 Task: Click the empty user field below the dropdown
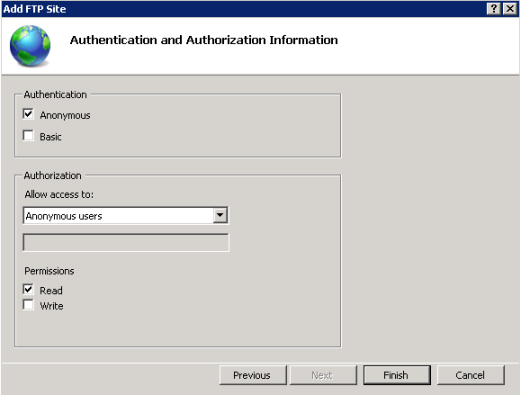pos(126,242)
